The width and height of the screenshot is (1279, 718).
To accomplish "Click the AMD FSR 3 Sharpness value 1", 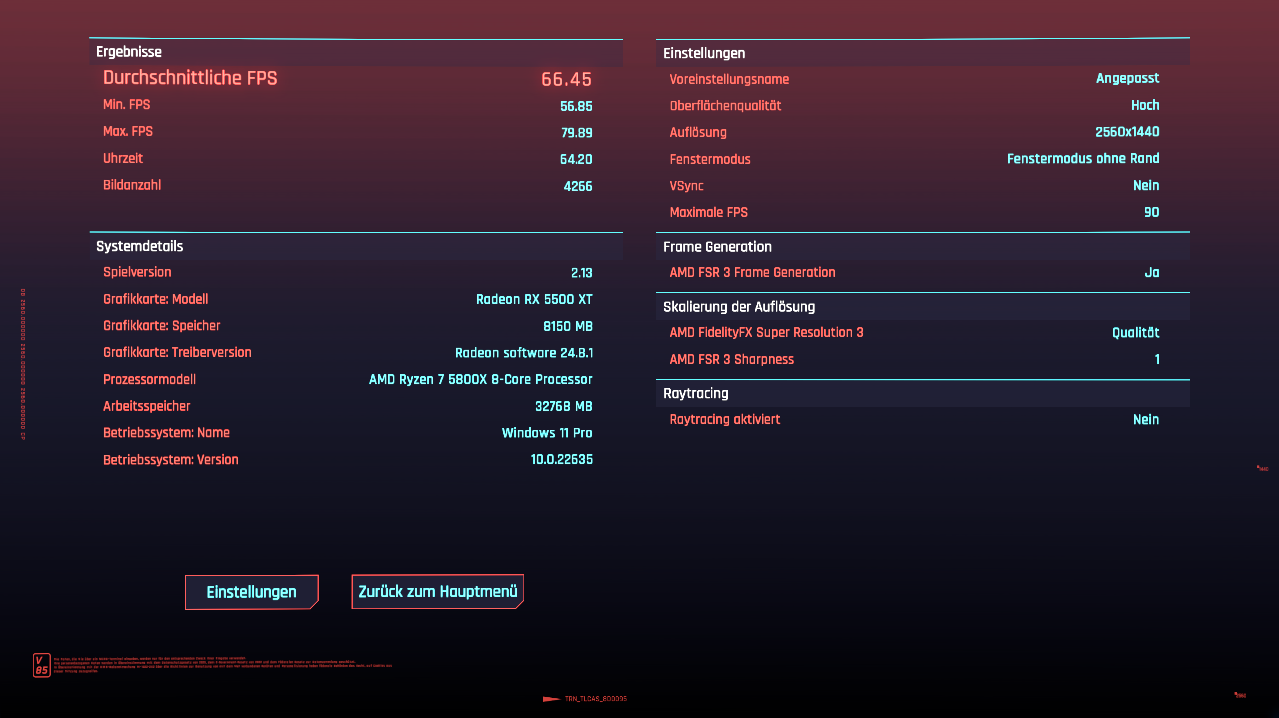I will click(1157, 360).
